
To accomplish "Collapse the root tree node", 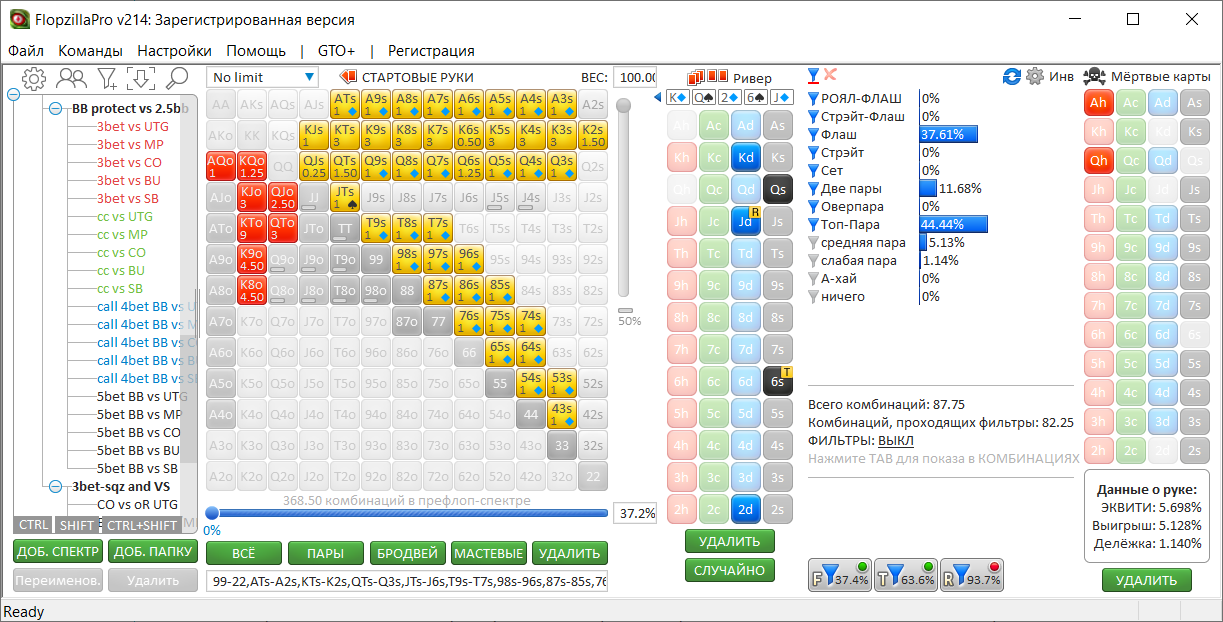I will click(14, 95).
